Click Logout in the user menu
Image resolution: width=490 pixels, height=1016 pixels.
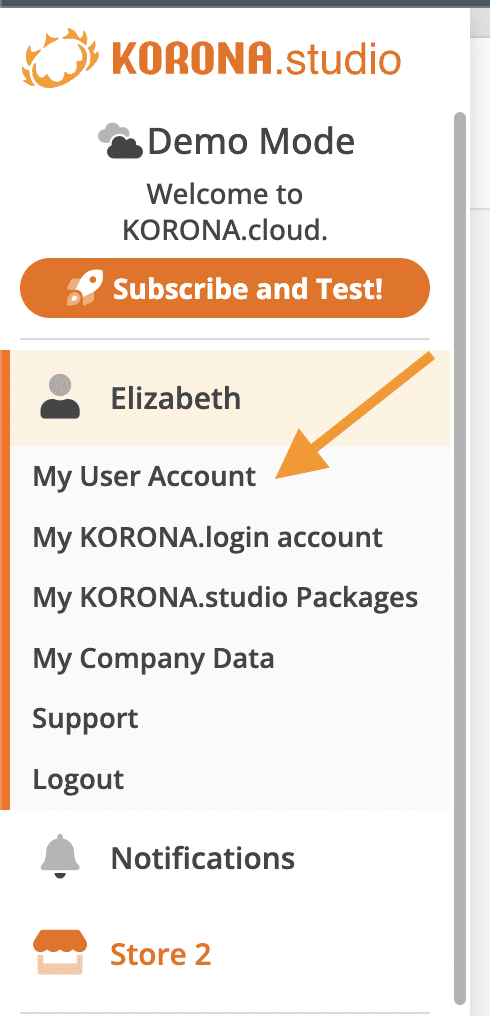[78, 779]
